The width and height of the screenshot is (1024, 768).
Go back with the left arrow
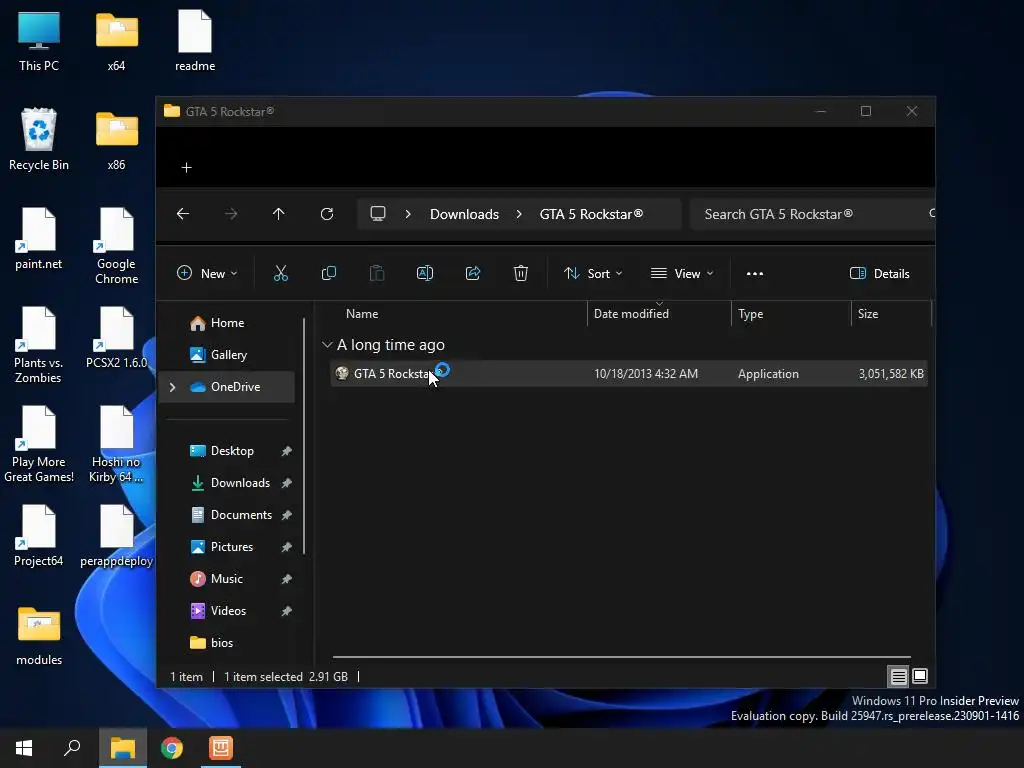point(183,214)
